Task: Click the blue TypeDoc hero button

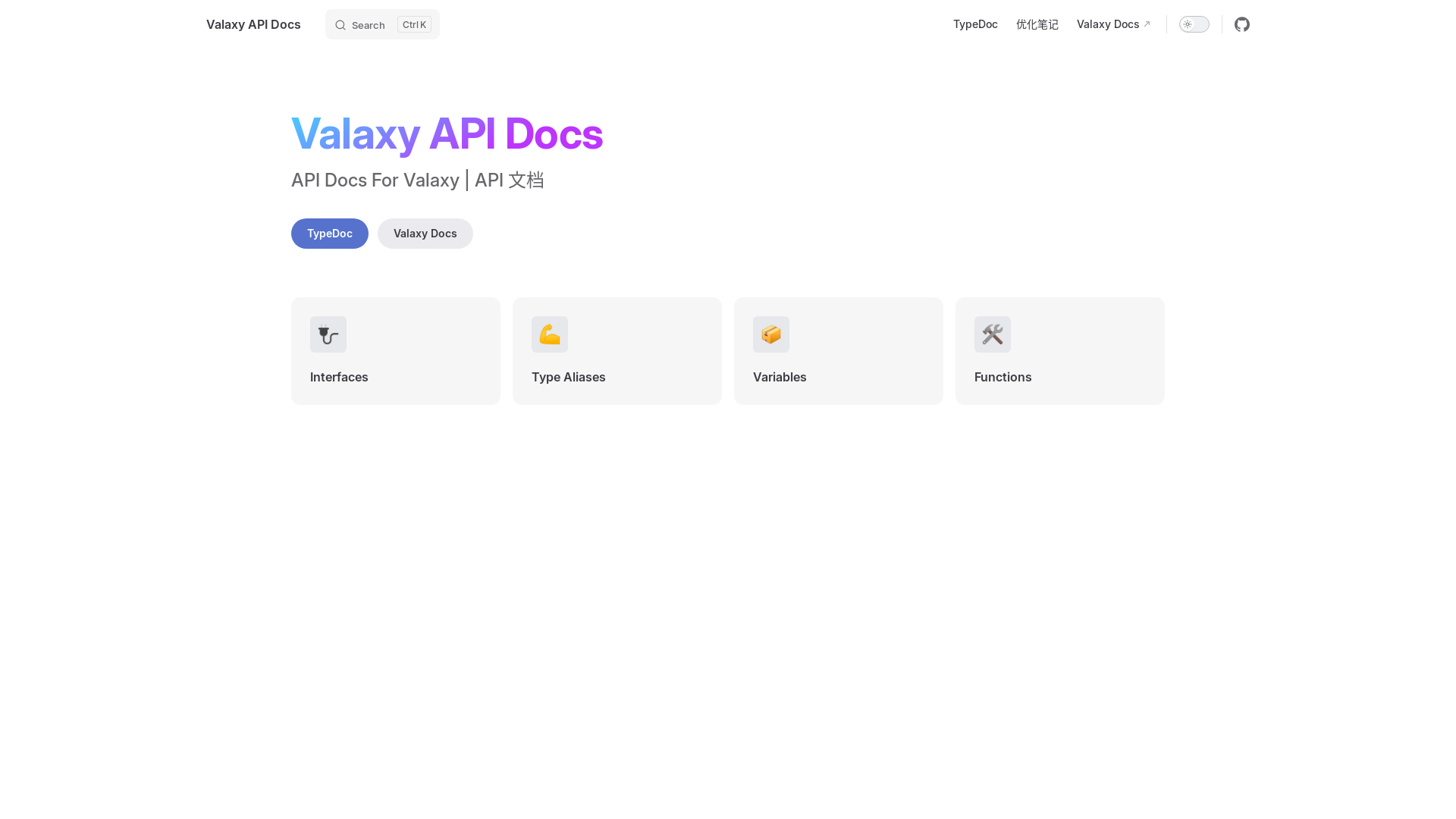Action: pos(330,234)
